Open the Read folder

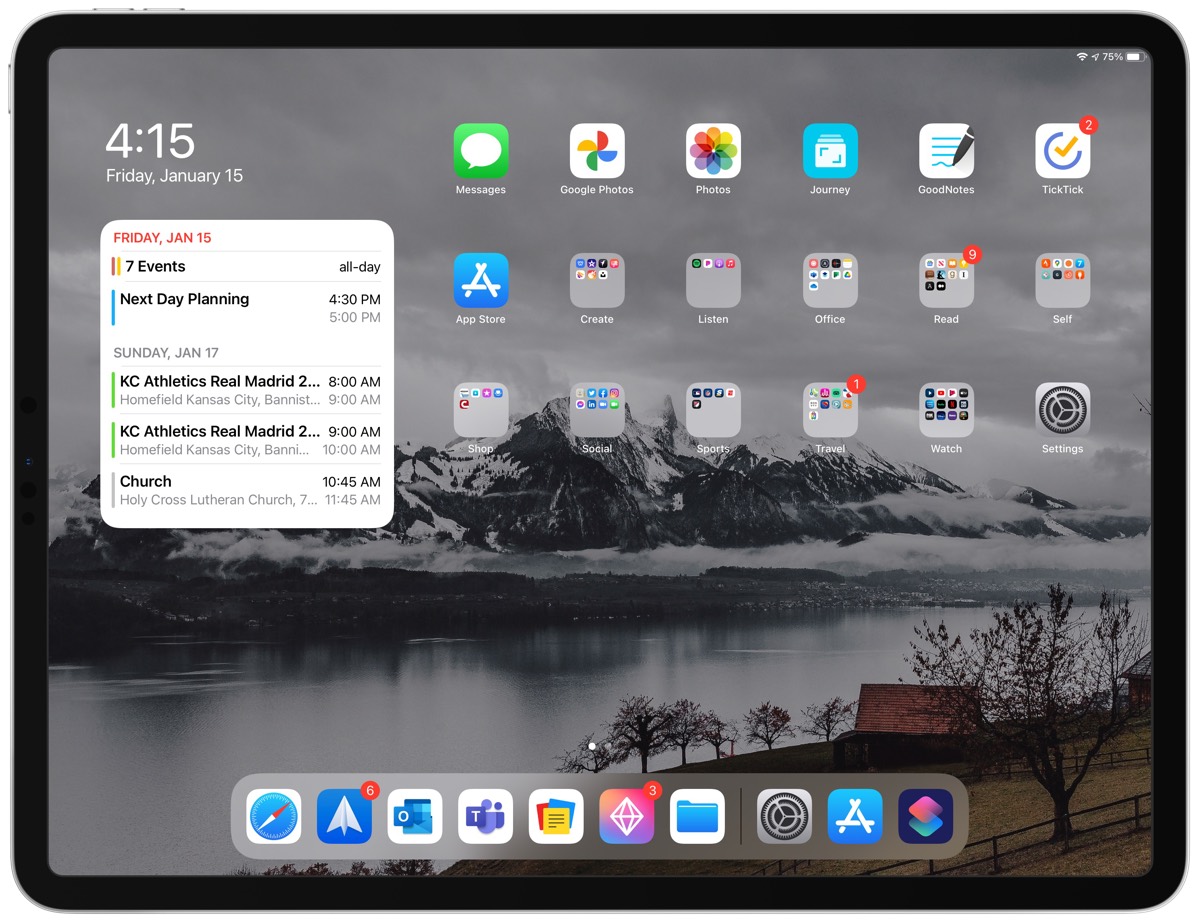(x=946, y=280)
